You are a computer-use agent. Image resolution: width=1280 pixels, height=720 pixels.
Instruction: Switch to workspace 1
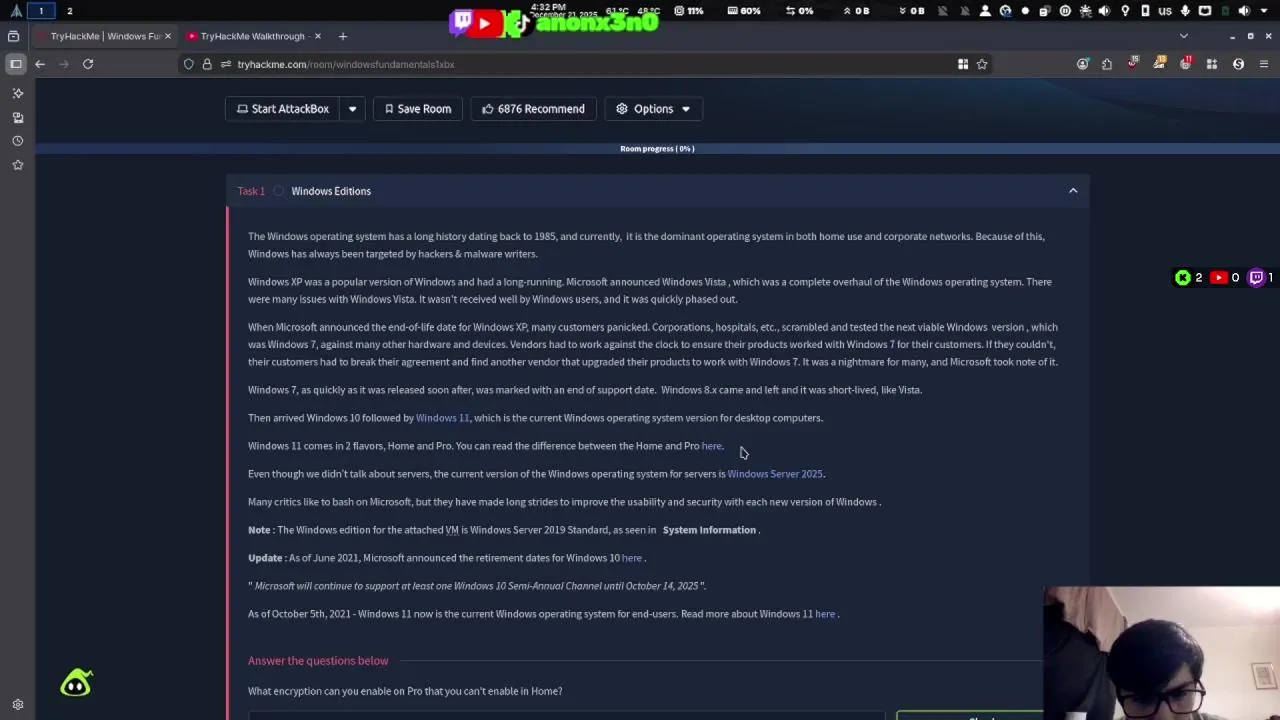click(41, 11)
